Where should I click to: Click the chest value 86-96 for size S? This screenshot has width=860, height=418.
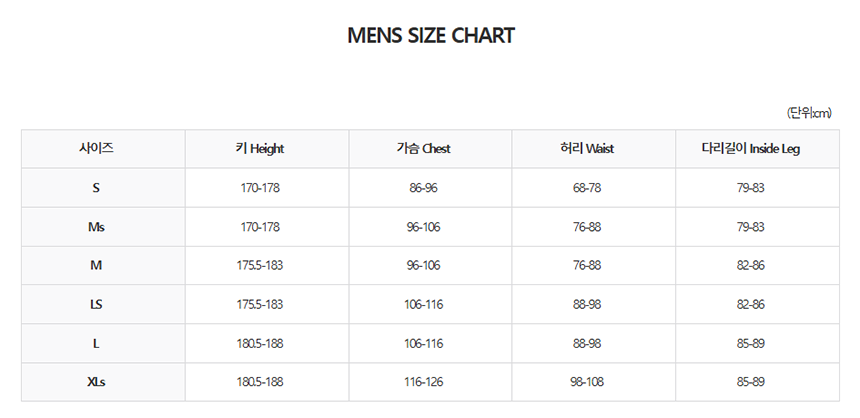pos(423,188)
